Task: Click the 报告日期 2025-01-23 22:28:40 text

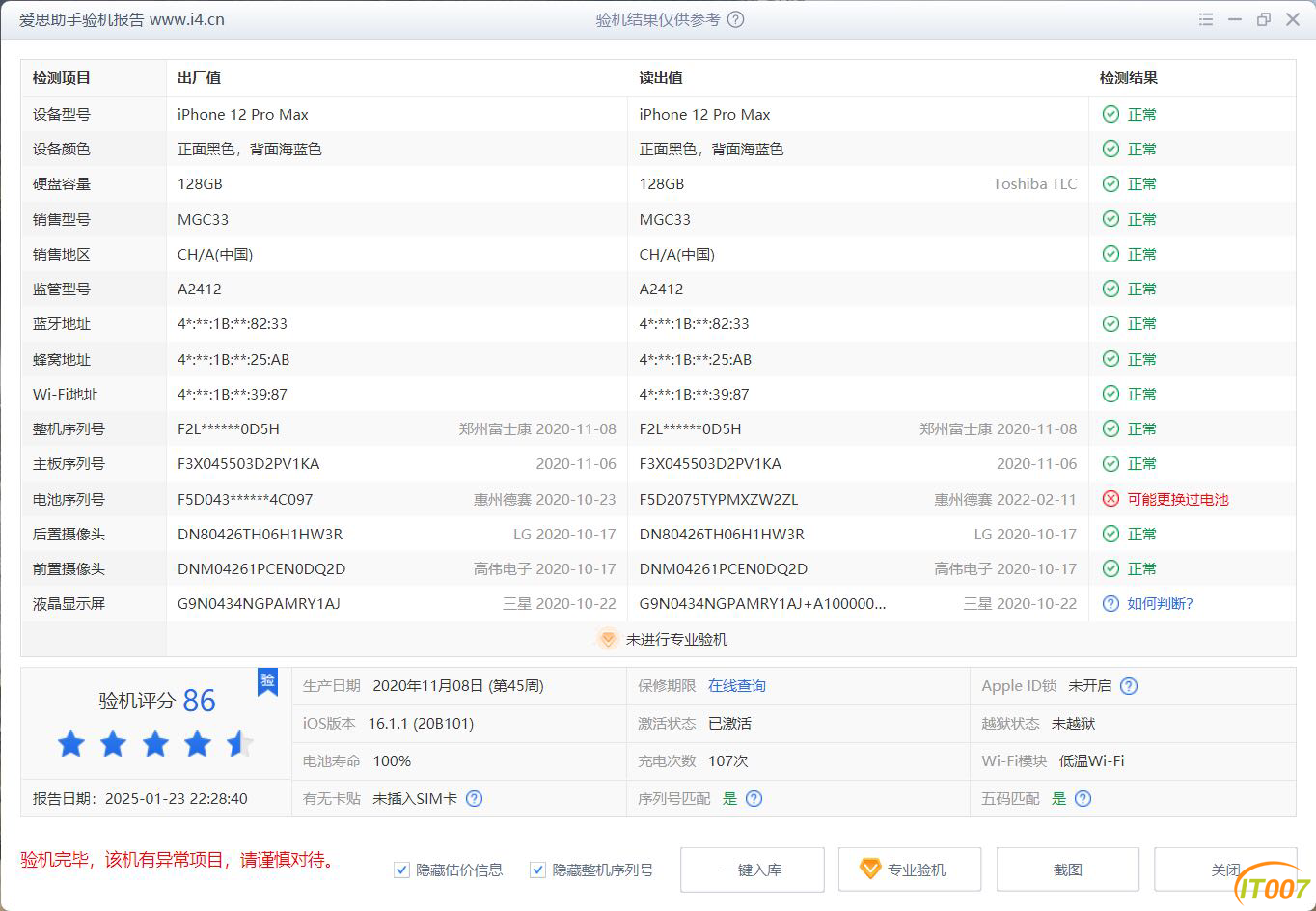Action: pos(140,798)
